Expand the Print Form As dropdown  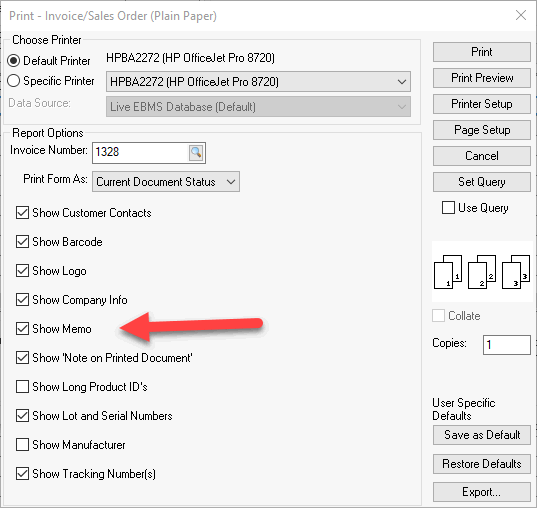166,182
